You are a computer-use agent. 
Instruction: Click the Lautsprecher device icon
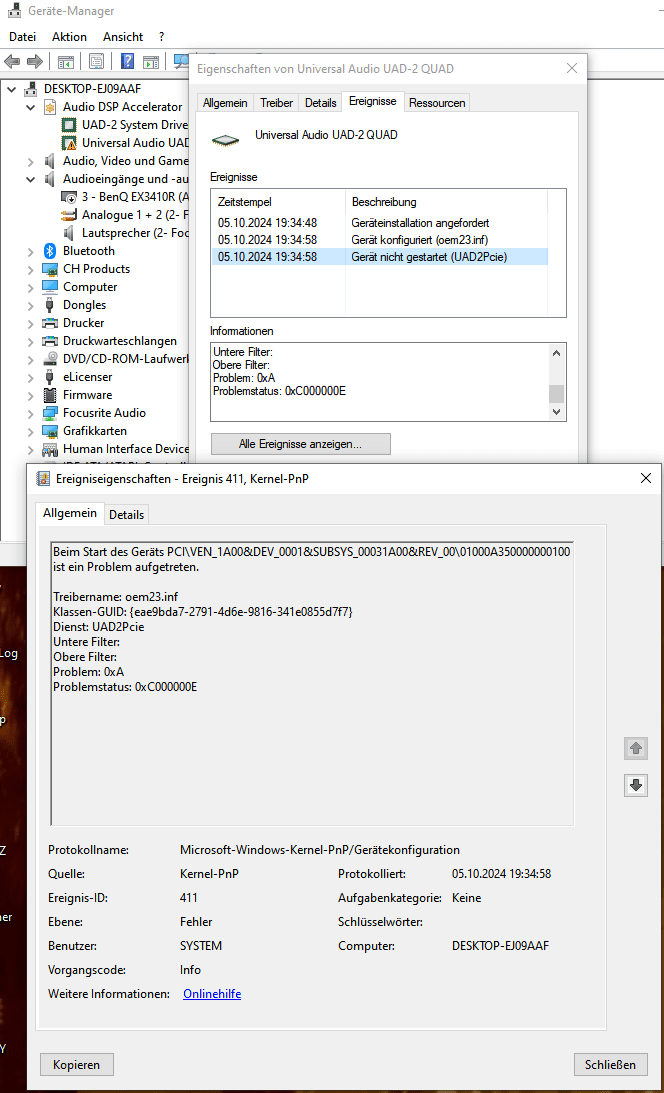point(69,233)
